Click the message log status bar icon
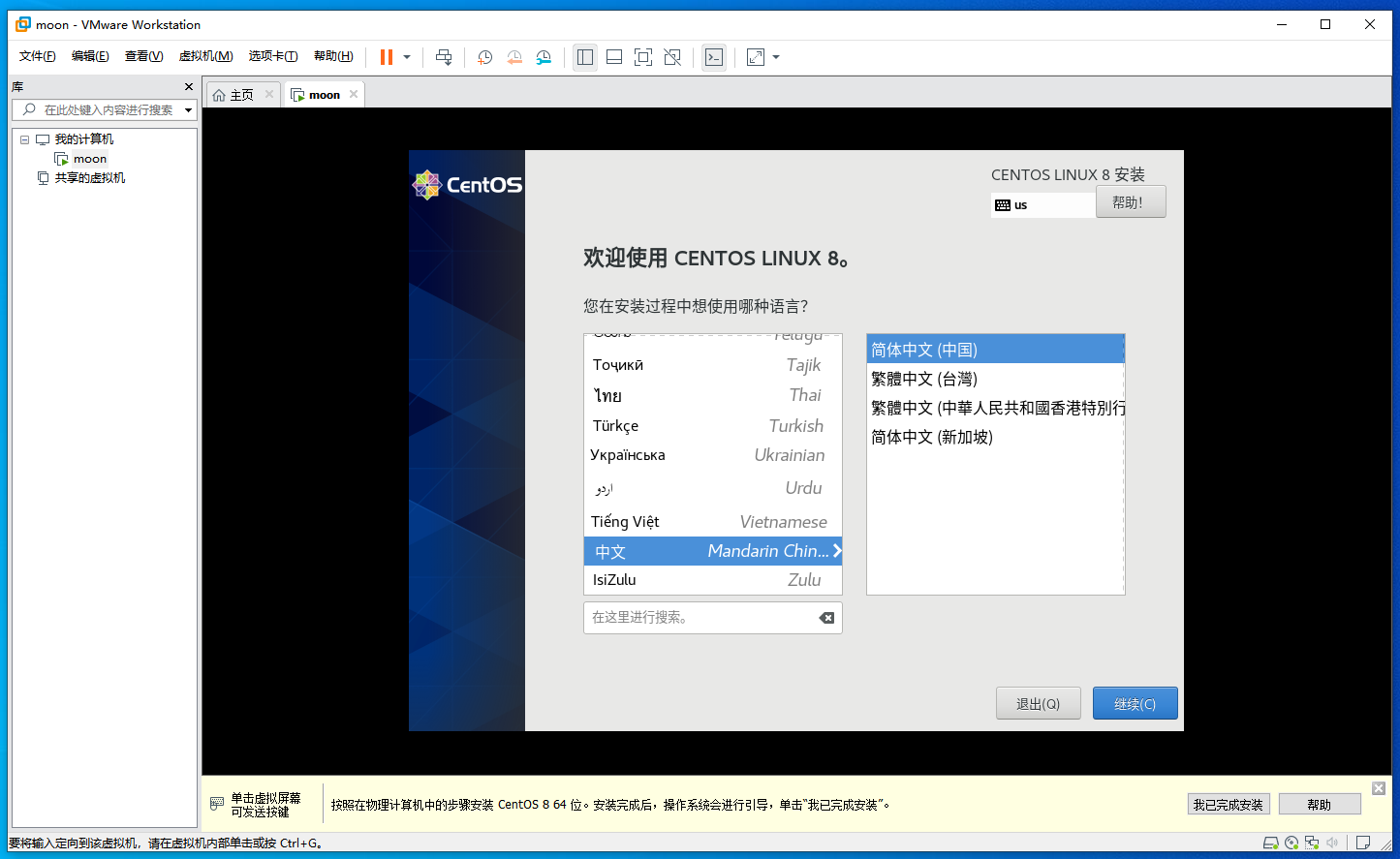Image resolution: width=1400 pixels, height=859 pixels. coord(1363,844)
